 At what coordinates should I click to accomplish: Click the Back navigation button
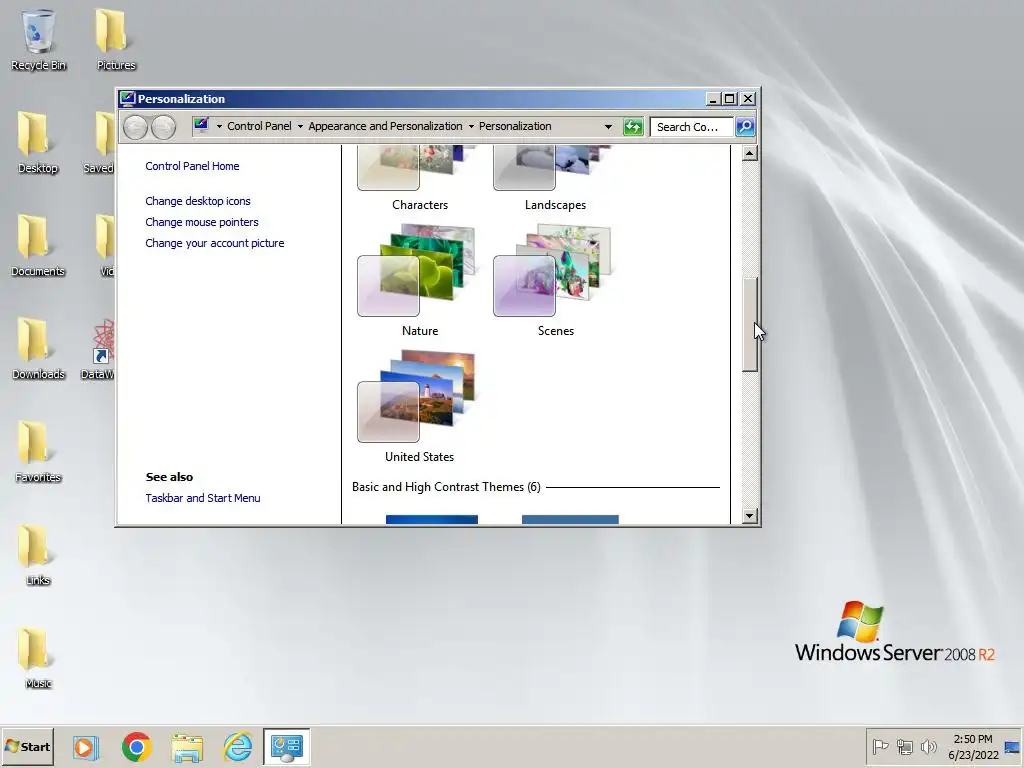[135, 127]
